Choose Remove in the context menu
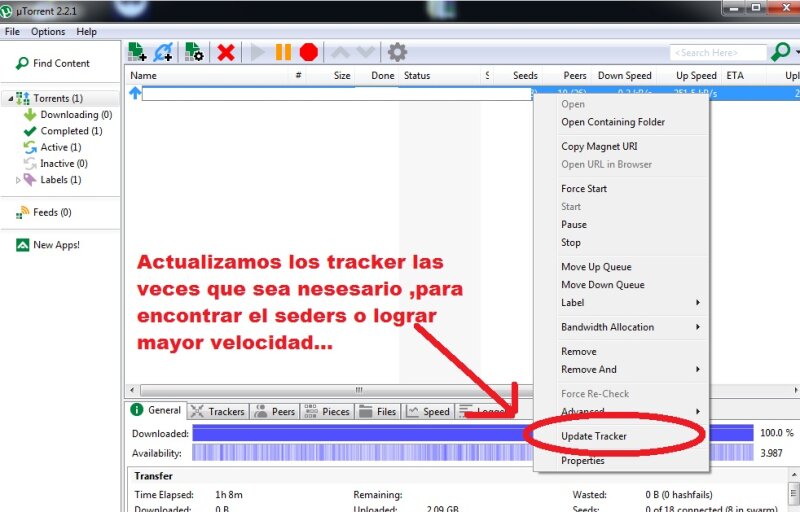 [x=579, y=351]
